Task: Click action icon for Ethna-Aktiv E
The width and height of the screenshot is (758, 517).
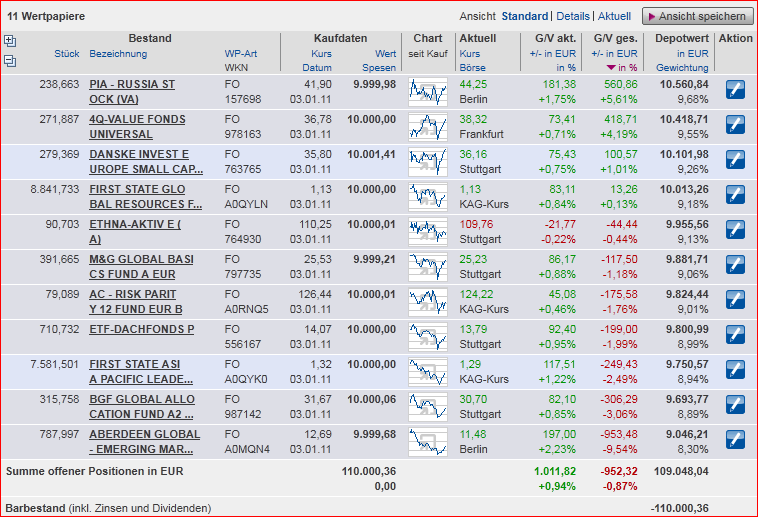Action: (735, 231)
